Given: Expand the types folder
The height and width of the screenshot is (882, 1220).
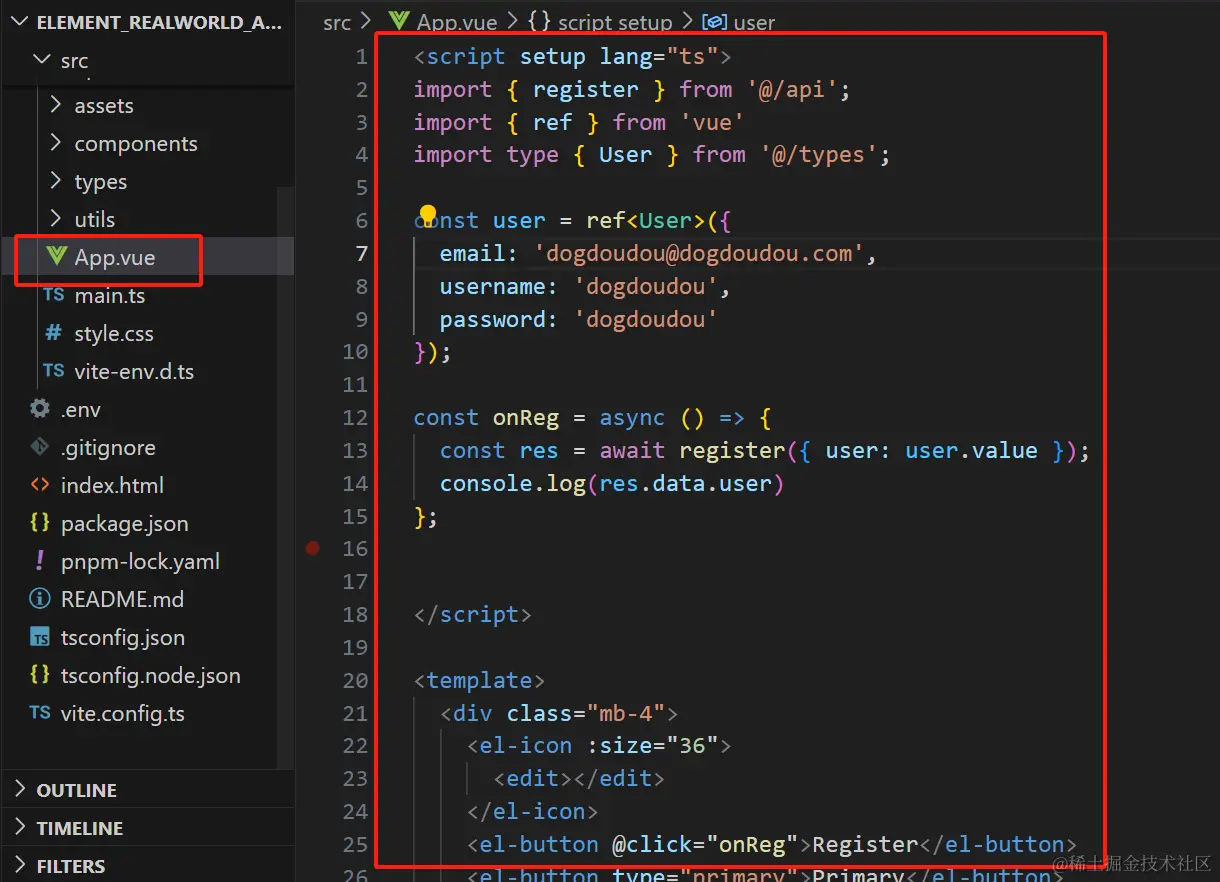Looking at the screenshot, I should [x=56, y=181].
